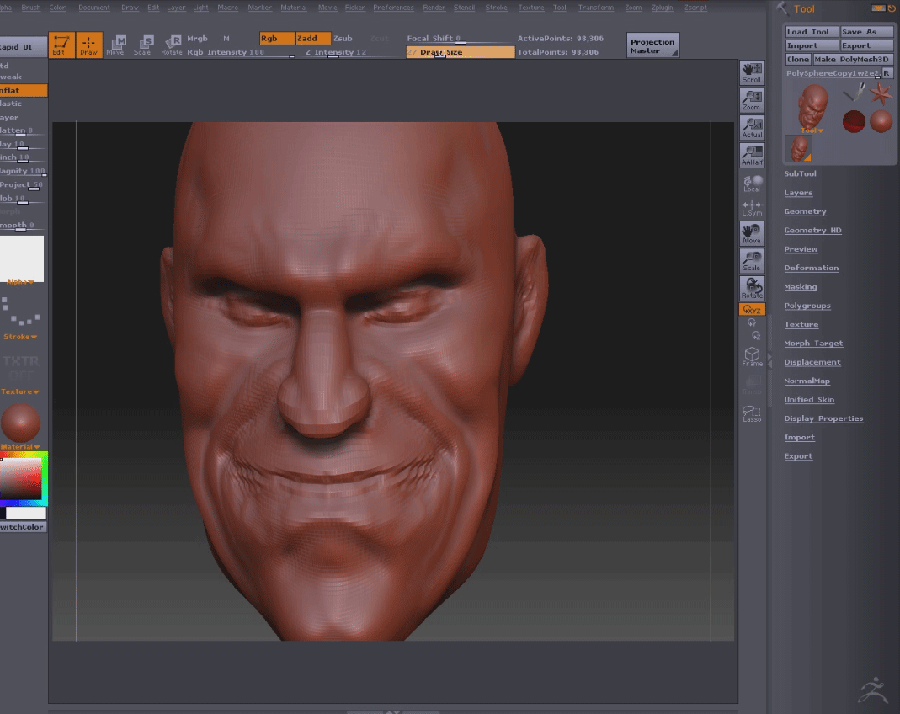Open the Zplugin menu
Image resolution: width=900 pixels, height=714 pixels.
(x=662, y=7)
